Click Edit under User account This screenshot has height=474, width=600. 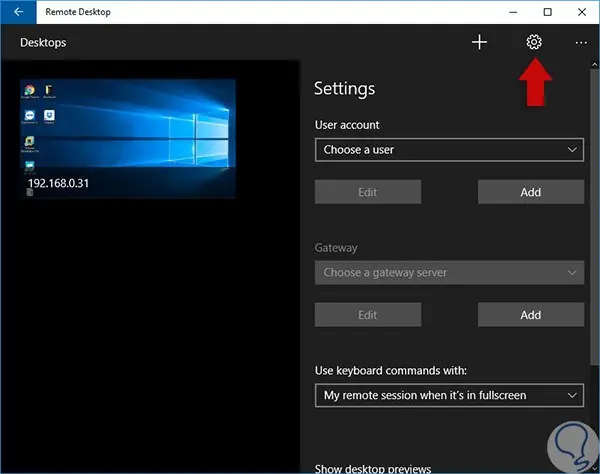pyautogui.click(x=368, y=192)
